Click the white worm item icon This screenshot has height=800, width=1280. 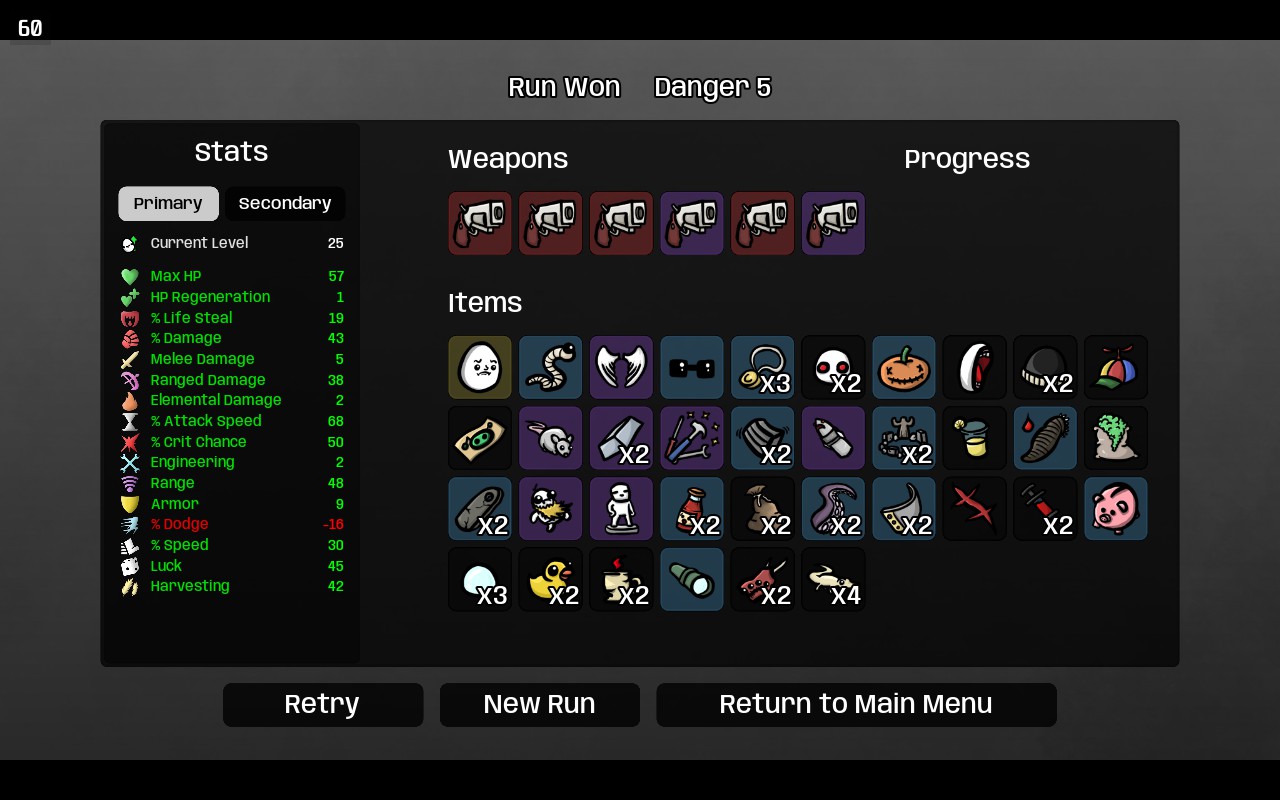click(551, 367)
